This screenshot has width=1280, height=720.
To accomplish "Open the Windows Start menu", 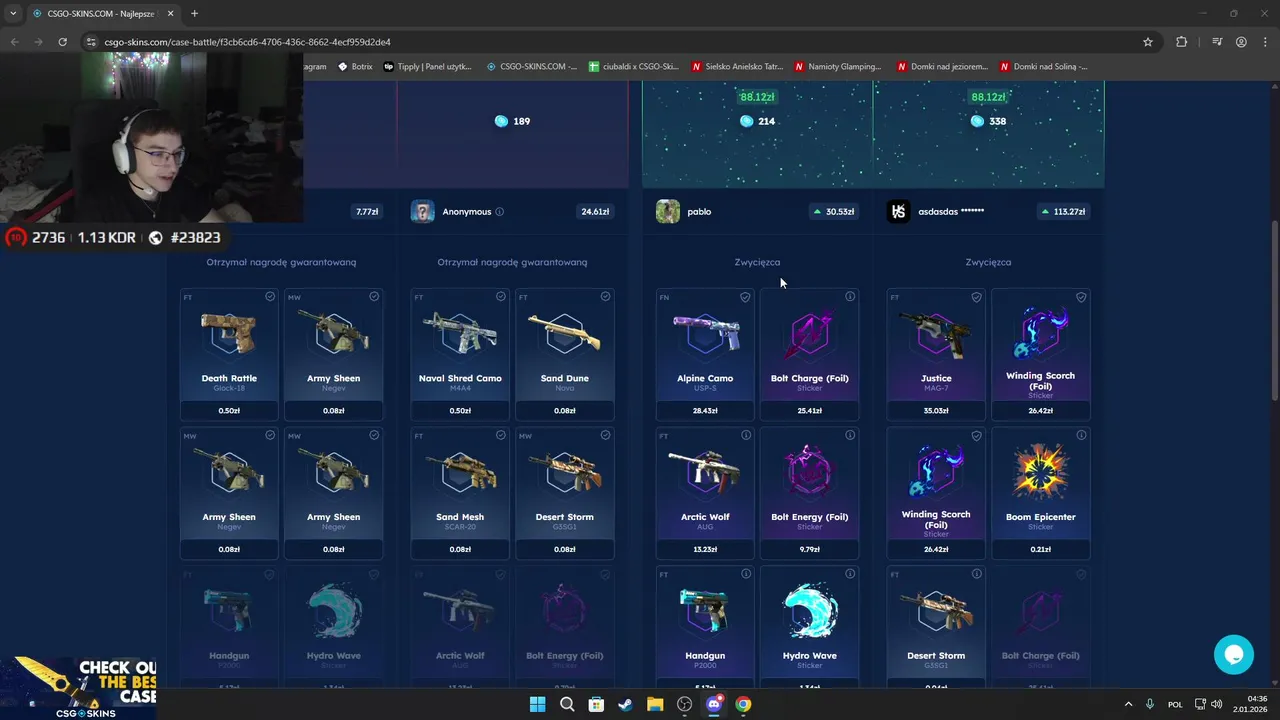I will (x=537, y=704).
